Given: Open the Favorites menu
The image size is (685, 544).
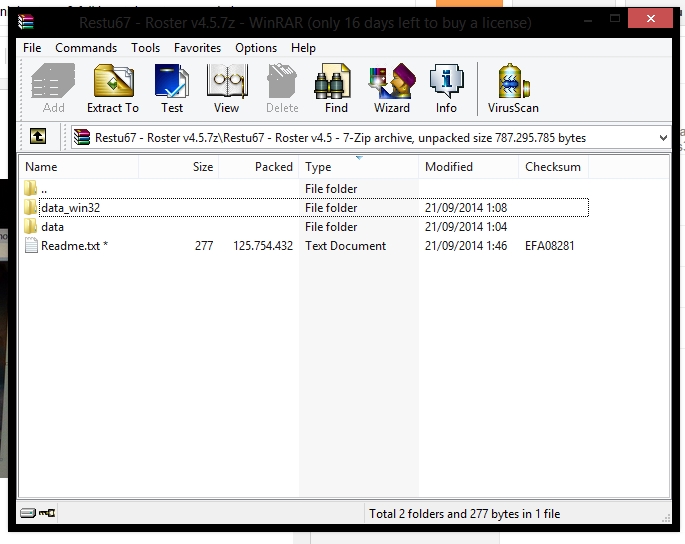Looking at the screenshot, I should tap(197, 48).
